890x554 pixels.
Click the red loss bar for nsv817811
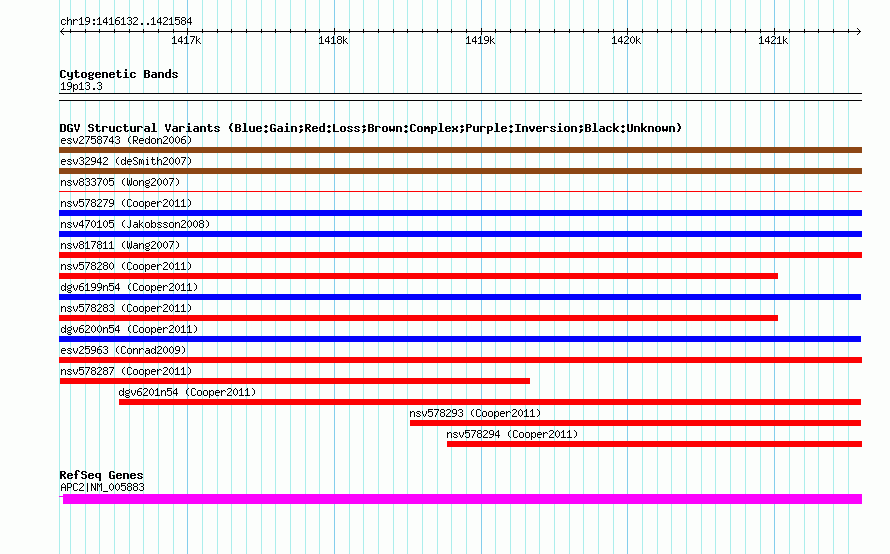point(460,255)
